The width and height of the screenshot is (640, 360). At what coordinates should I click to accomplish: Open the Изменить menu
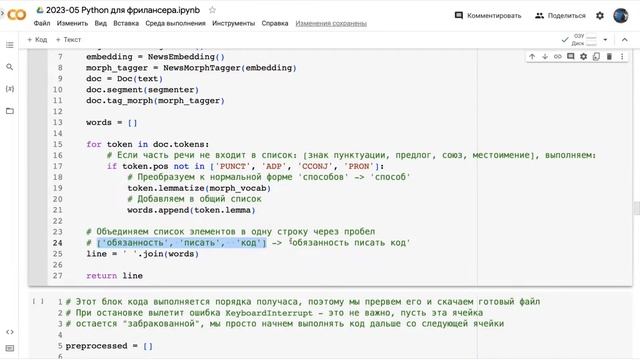pyautogui.click(x=72, y=23)
